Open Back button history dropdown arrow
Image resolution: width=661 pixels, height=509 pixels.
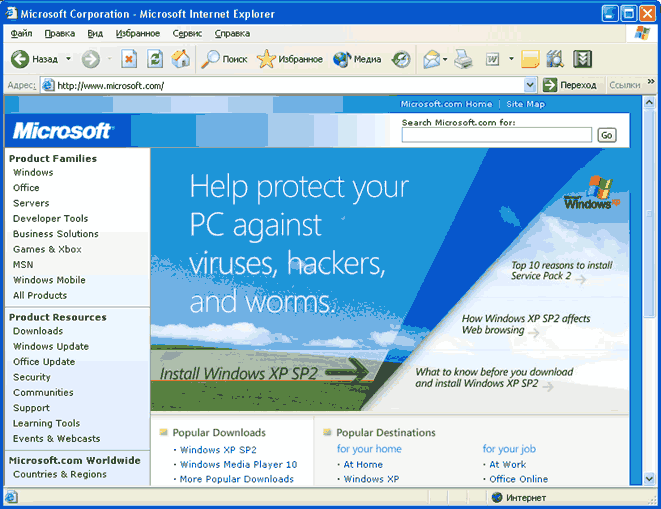coord(68,59)
